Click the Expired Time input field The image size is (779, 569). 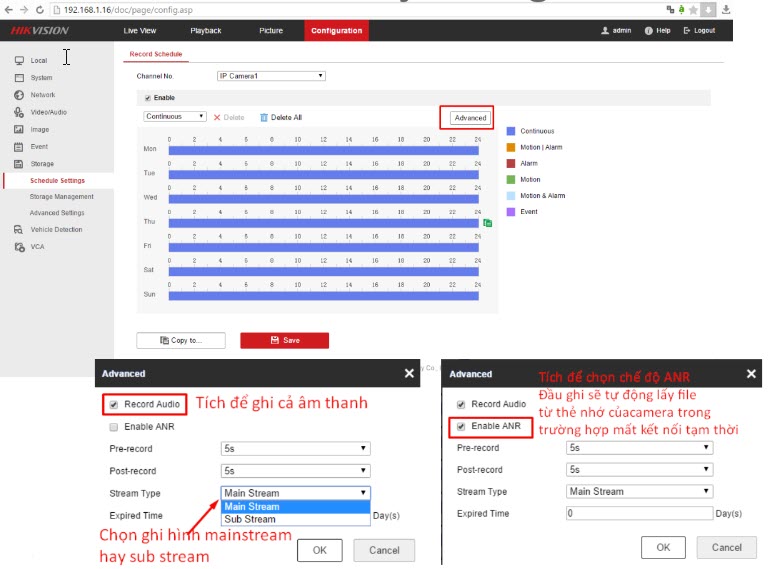coord(638,513)
